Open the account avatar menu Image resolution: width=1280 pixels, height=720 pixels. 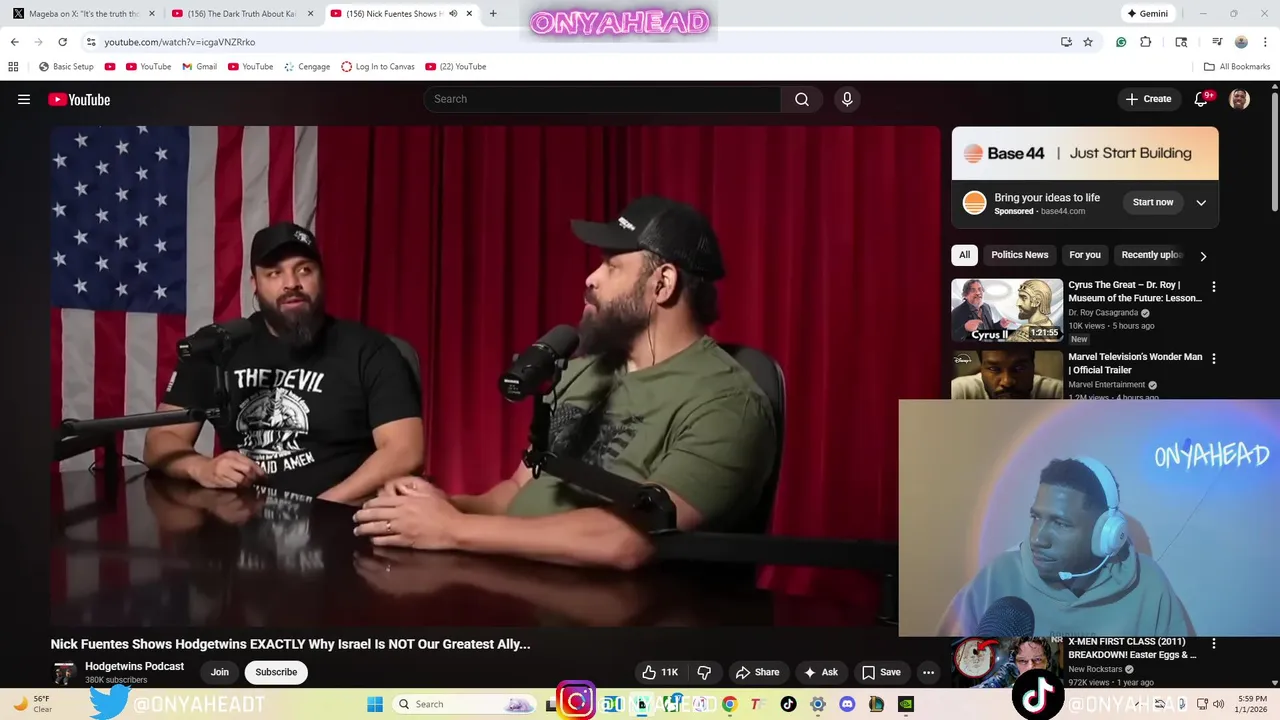coord(1239,99)
